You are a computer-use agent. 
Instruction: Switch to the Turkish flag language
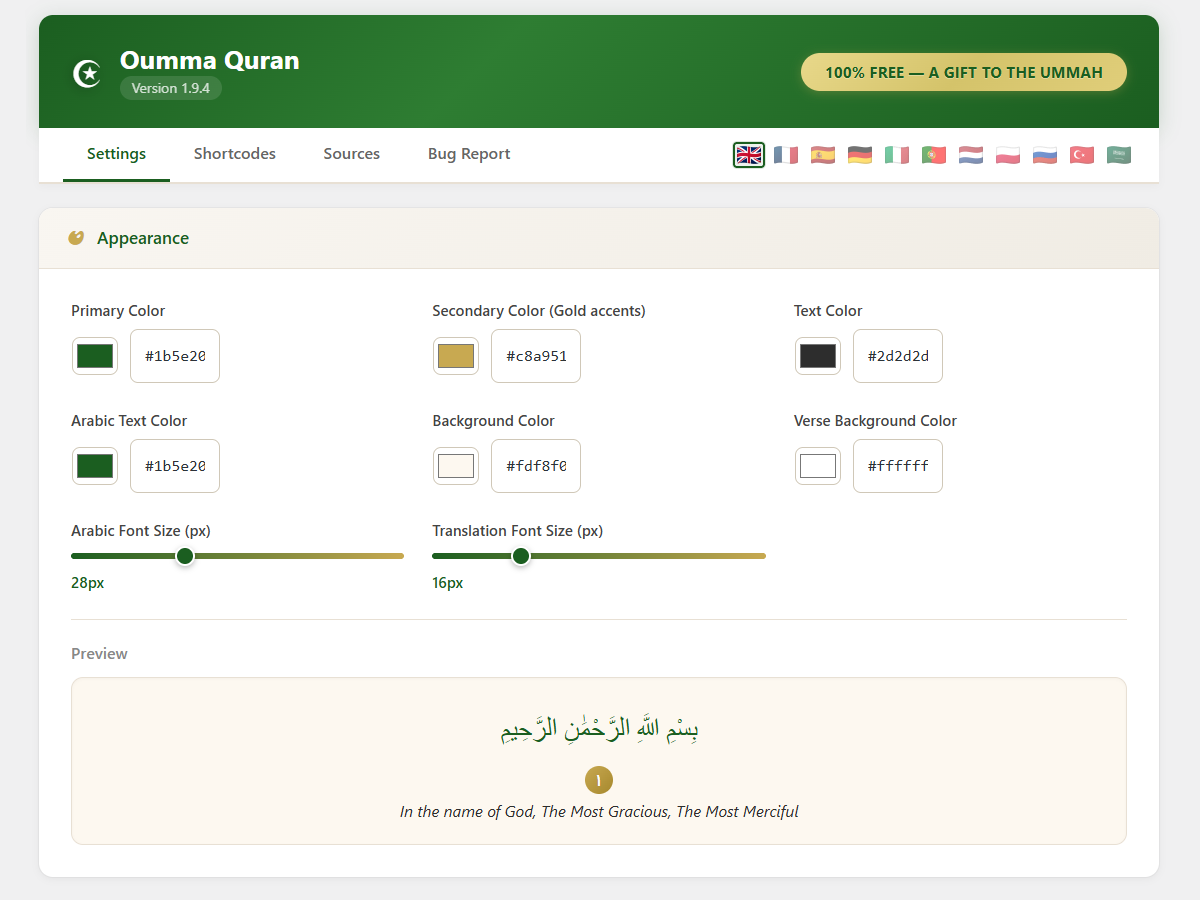(x=1082, y=155)
